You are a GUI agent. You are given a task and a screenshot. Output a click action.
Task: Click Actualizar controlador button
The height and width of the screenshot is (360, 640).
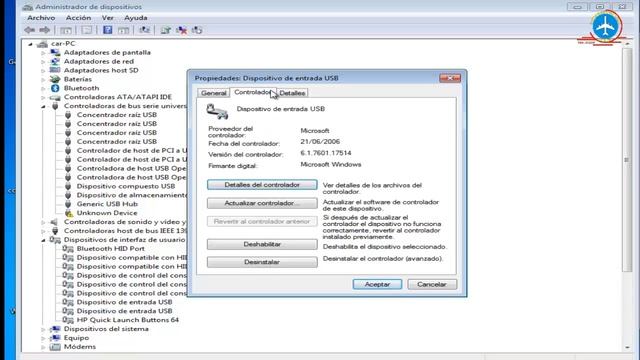coord(262,203)
